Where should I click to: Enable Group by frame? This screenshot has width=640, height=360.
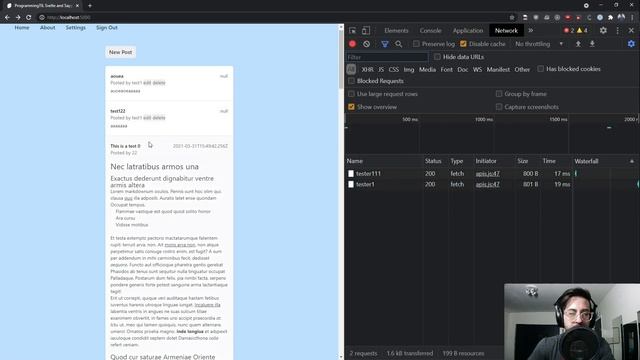pos(499,94)
